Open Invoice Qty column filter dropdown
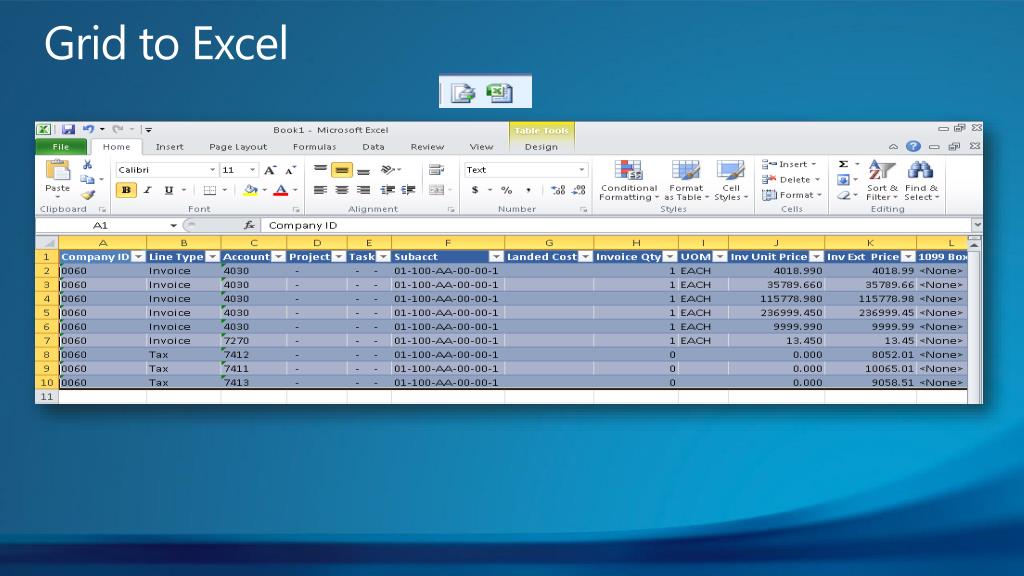The image size is (1024, 576). click(x=670, y=257)
